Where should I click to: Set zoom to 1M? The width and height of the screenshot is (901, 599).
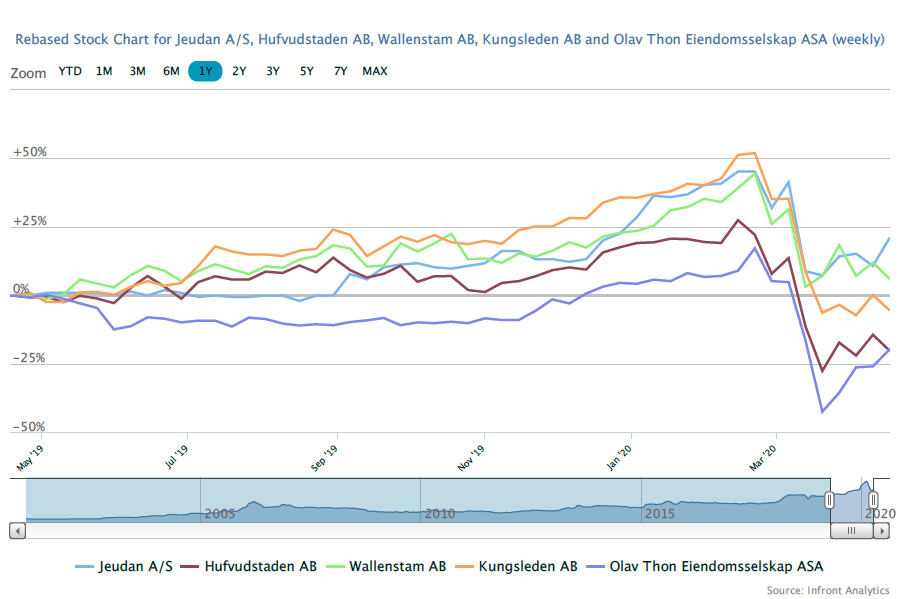(104, 71)
